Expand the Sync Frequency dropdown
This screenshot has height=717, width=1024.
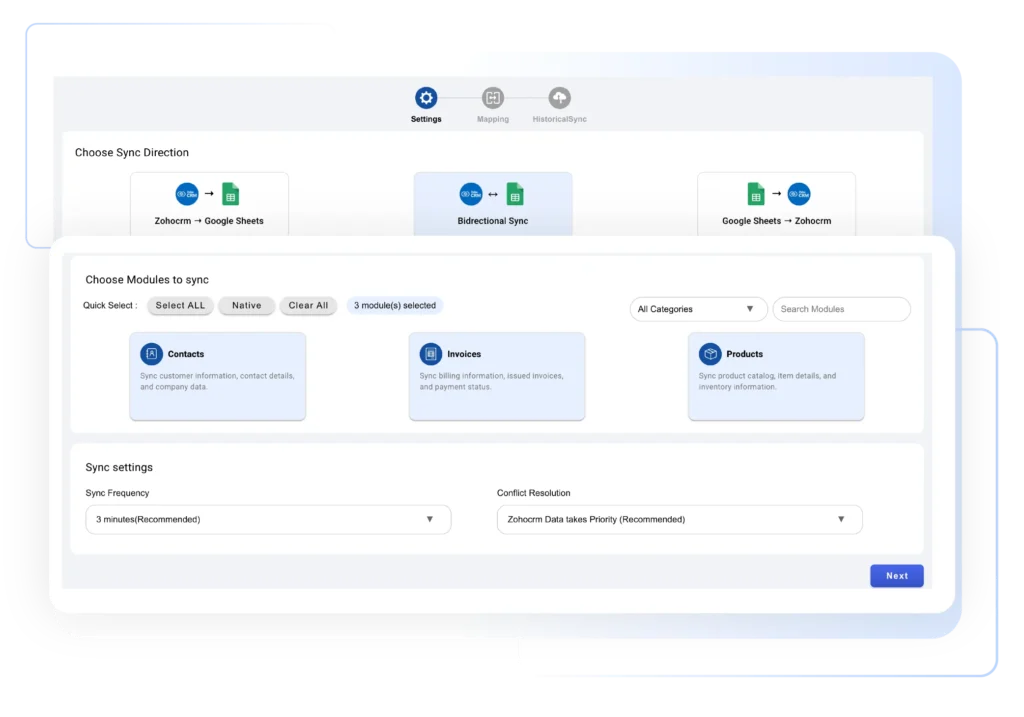(267, 519)
